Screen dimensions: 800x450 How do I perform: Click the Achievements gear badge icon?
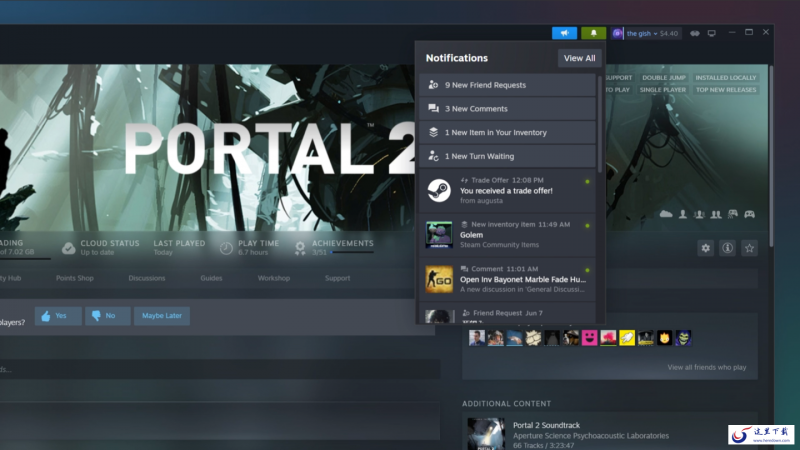(300, 248)
